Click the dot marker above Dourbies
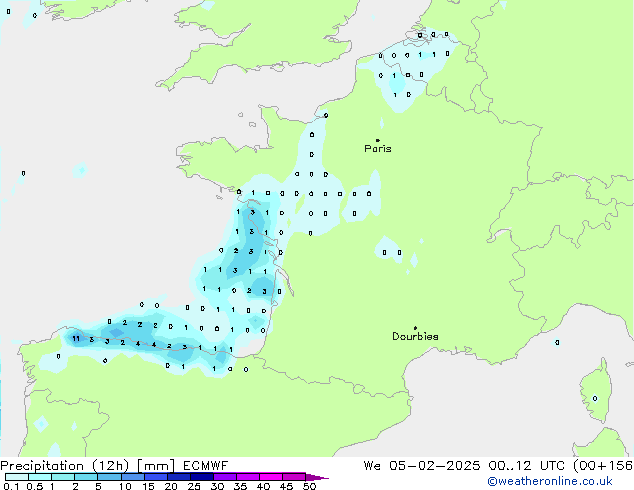Image resolution: width=634 pixels, height=490 pixels. (x=415, y=328)
